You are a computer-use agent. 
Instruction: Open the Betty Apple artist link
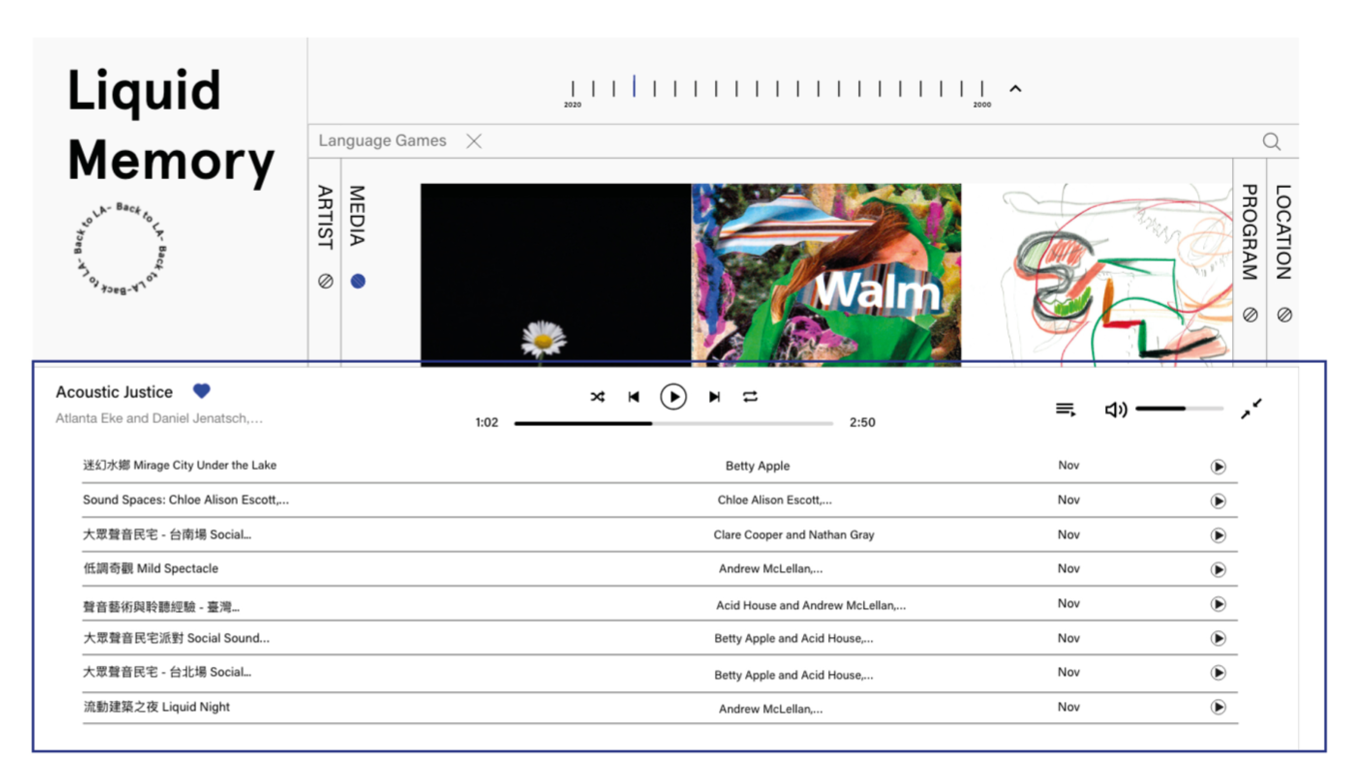point(757,465)
